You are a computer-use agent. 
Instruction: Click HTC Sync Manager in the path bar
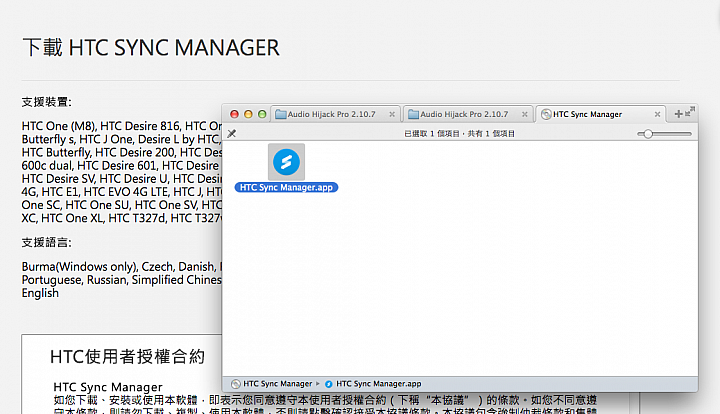click(x=277, y=384)
